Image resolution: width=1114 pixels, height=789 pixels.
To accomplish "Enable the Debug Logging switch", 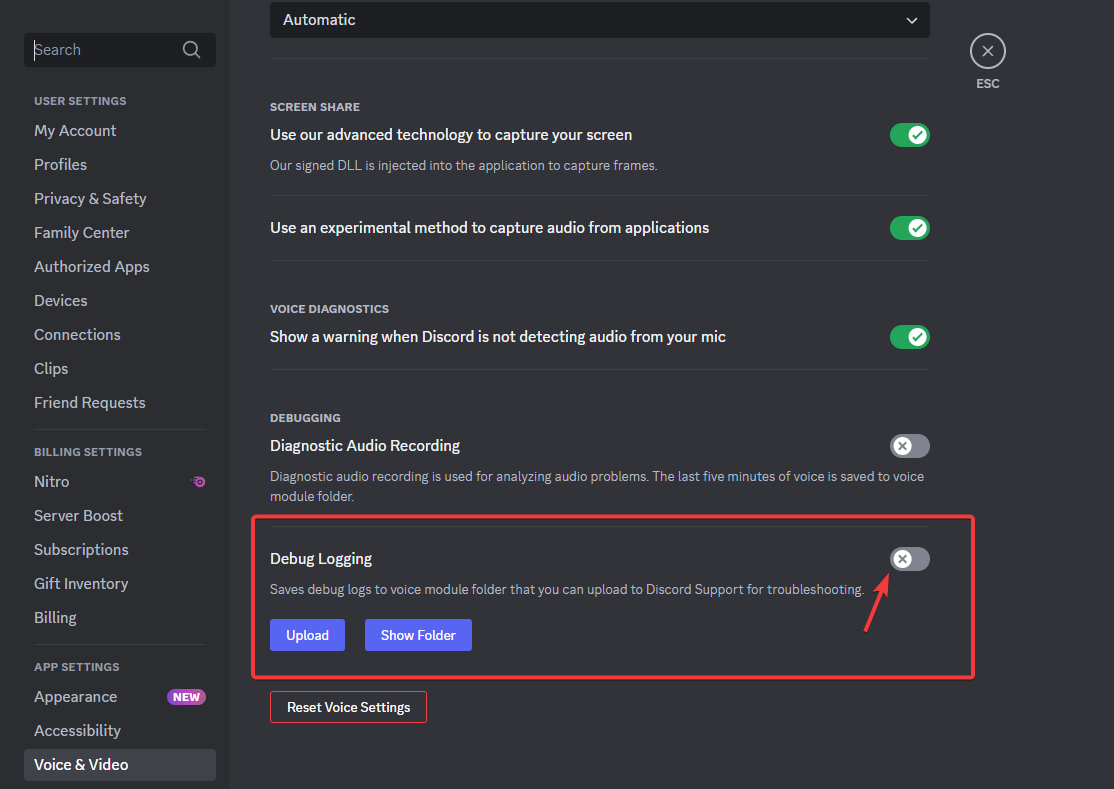I will coord(909,559).
